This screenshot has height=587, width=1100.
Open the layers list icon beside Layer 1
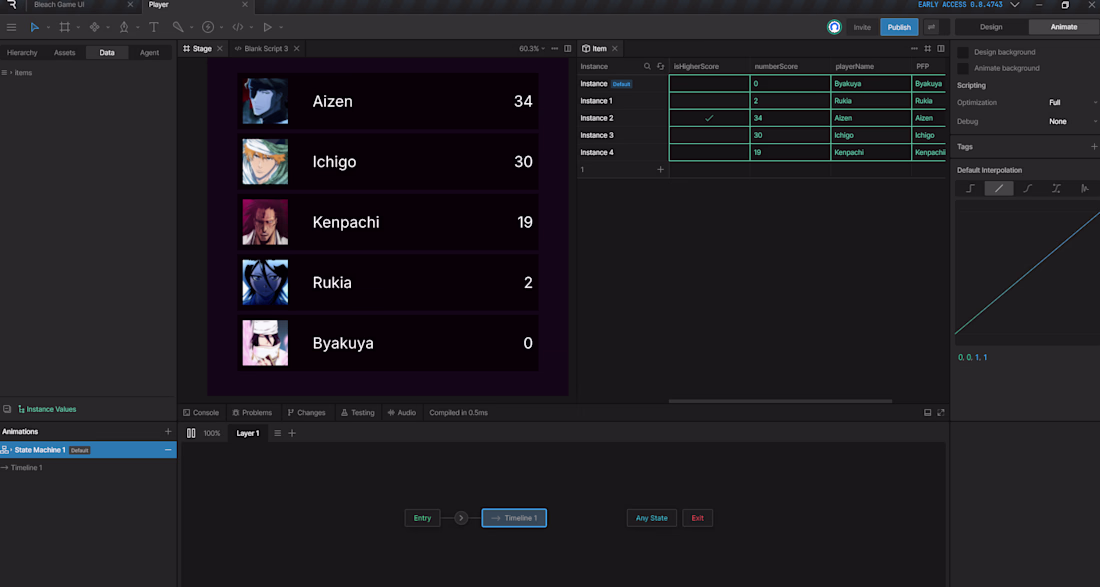click(x=278, y=433)
